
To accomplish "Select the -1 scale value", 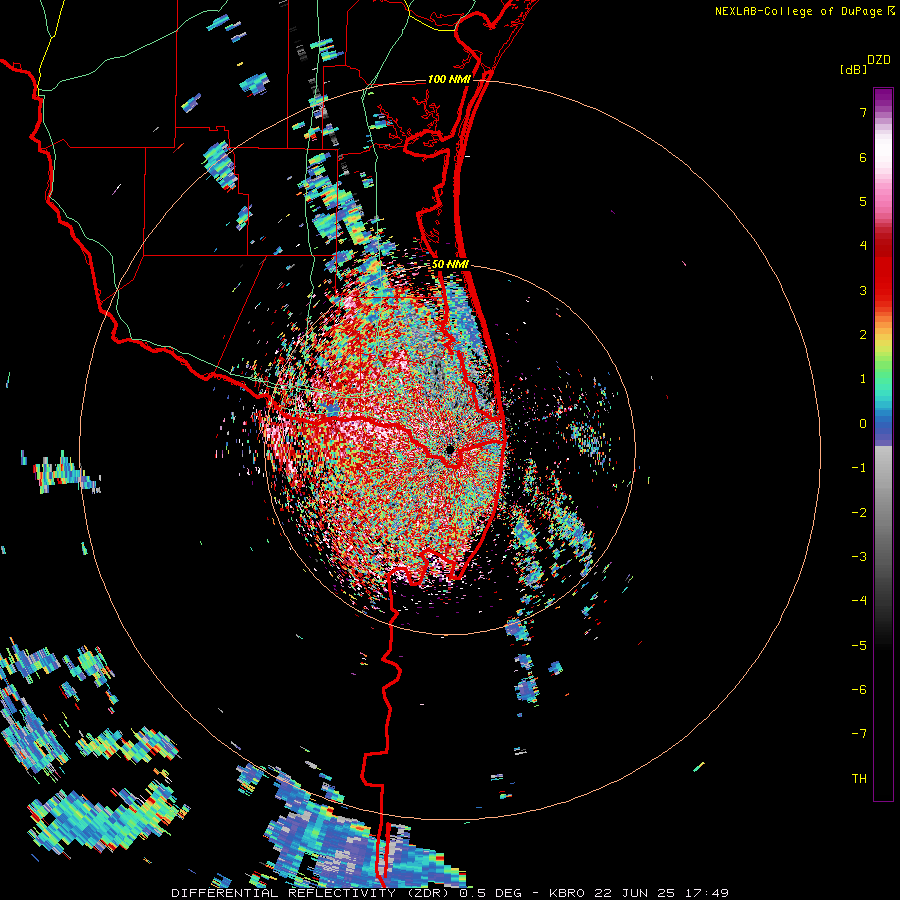I will 859,468.
